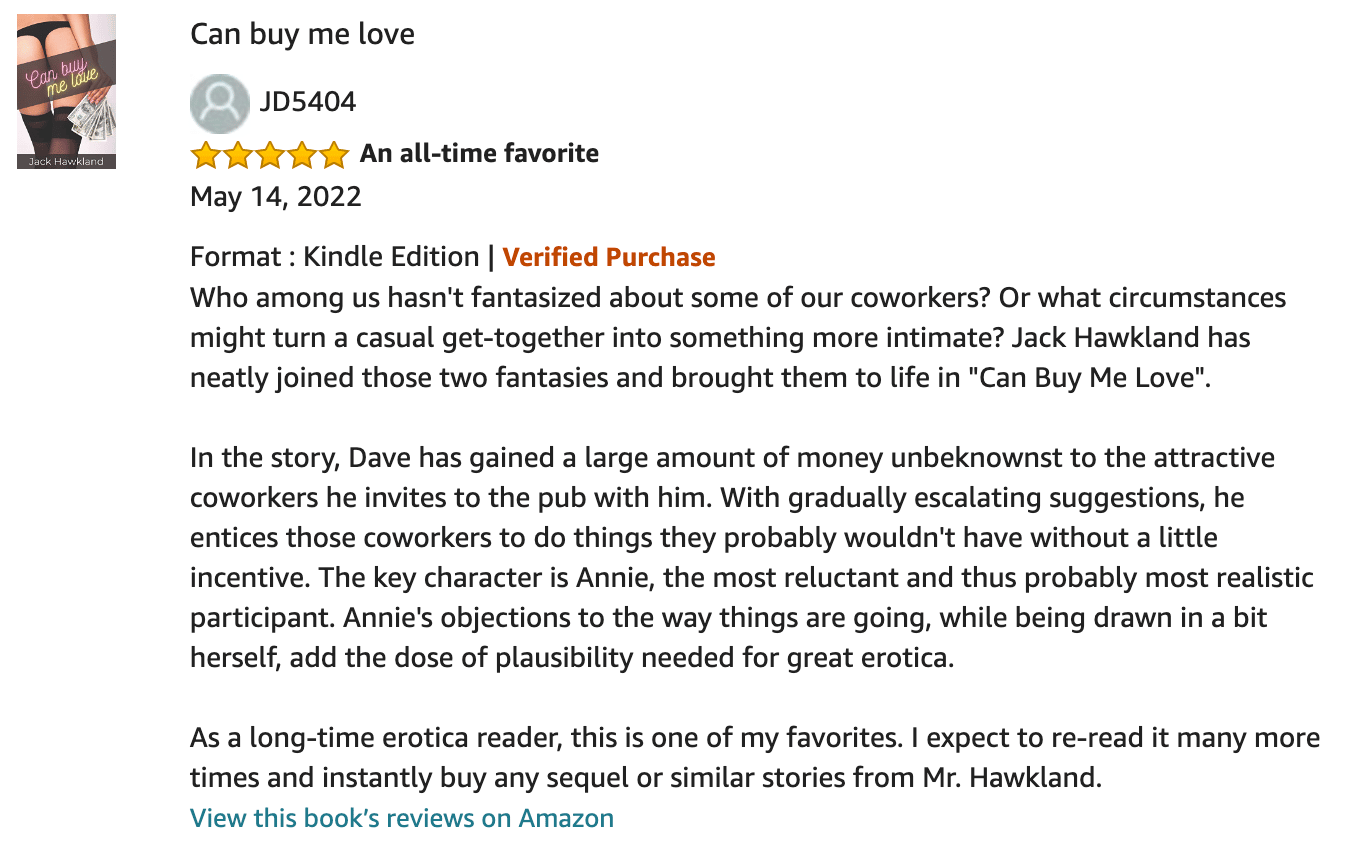The image size is (1348, 844).
Task: Click the 'Can buy me love' book title heading
Action: point(302,34)
